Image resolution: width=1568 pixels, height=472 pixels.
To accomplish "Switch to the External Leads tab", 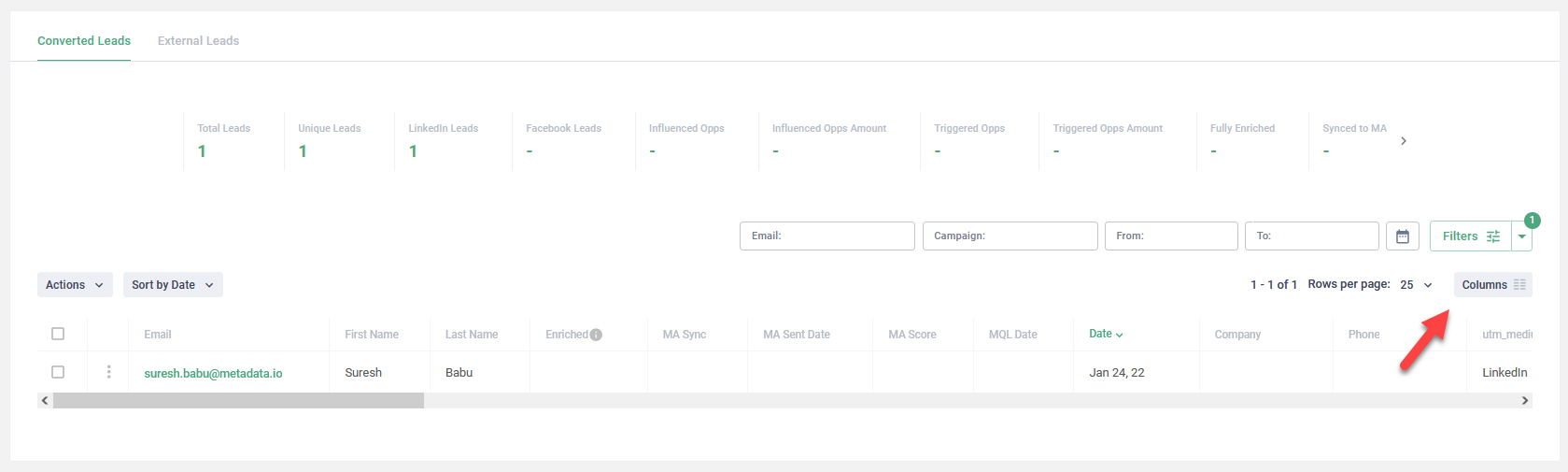I will (x=198, y=41).
